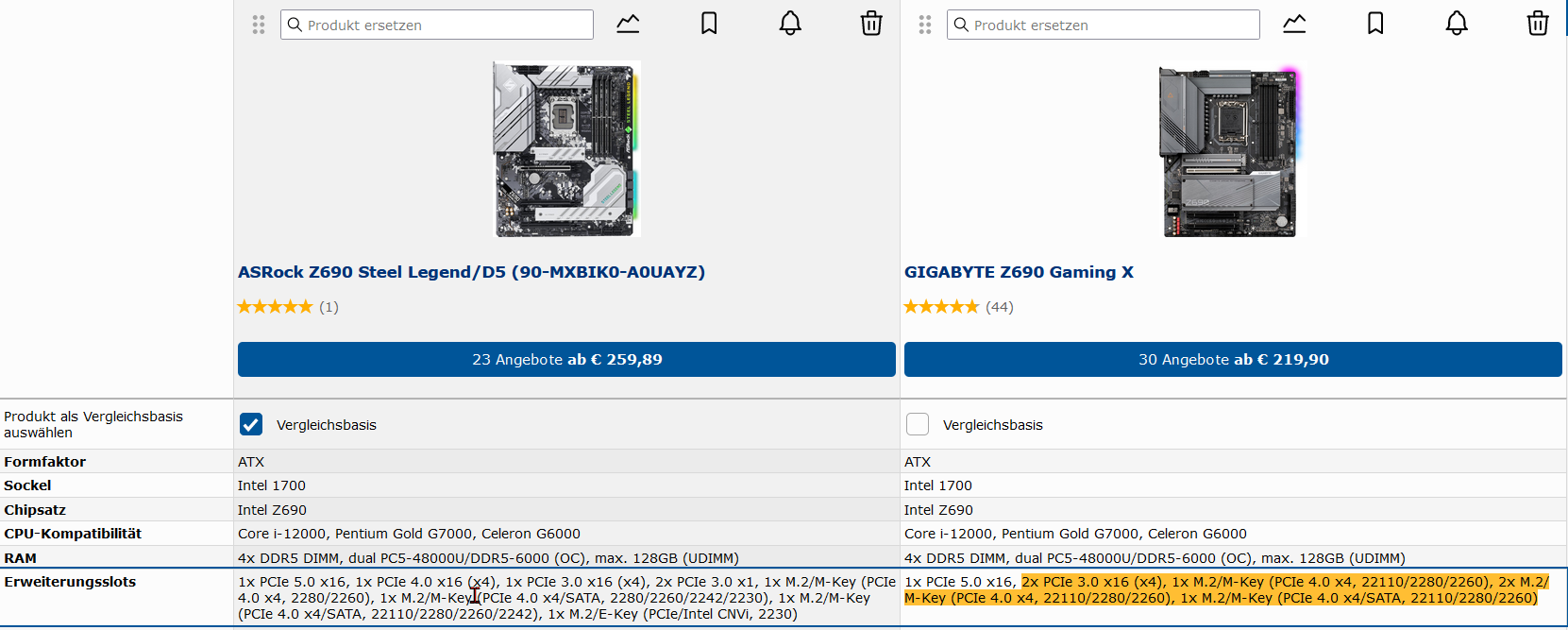Open price history chart for ASRock Z690
1568x630 pixels.
628,24
